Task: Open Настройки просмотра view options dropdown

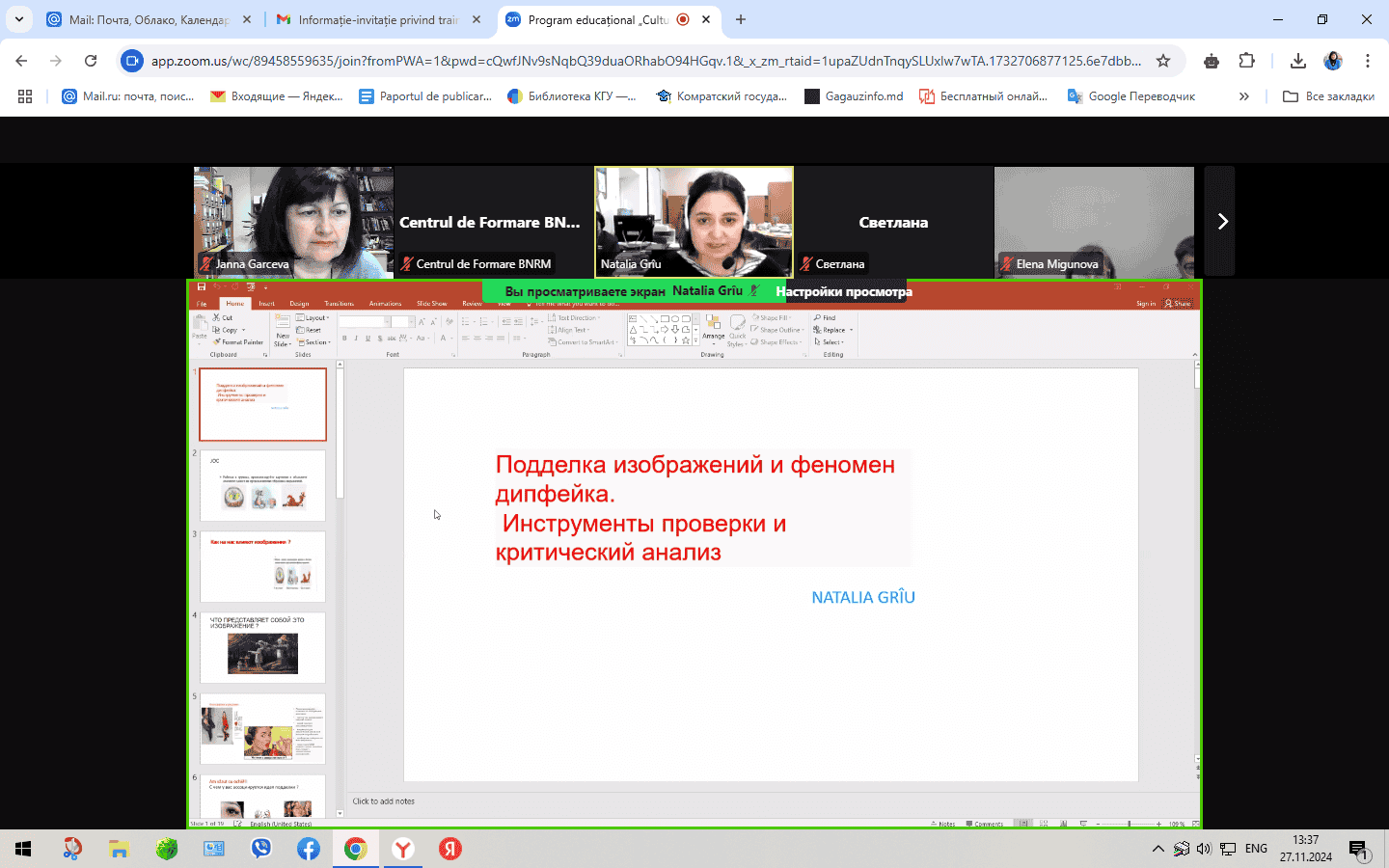Action: tap(843, 291)
